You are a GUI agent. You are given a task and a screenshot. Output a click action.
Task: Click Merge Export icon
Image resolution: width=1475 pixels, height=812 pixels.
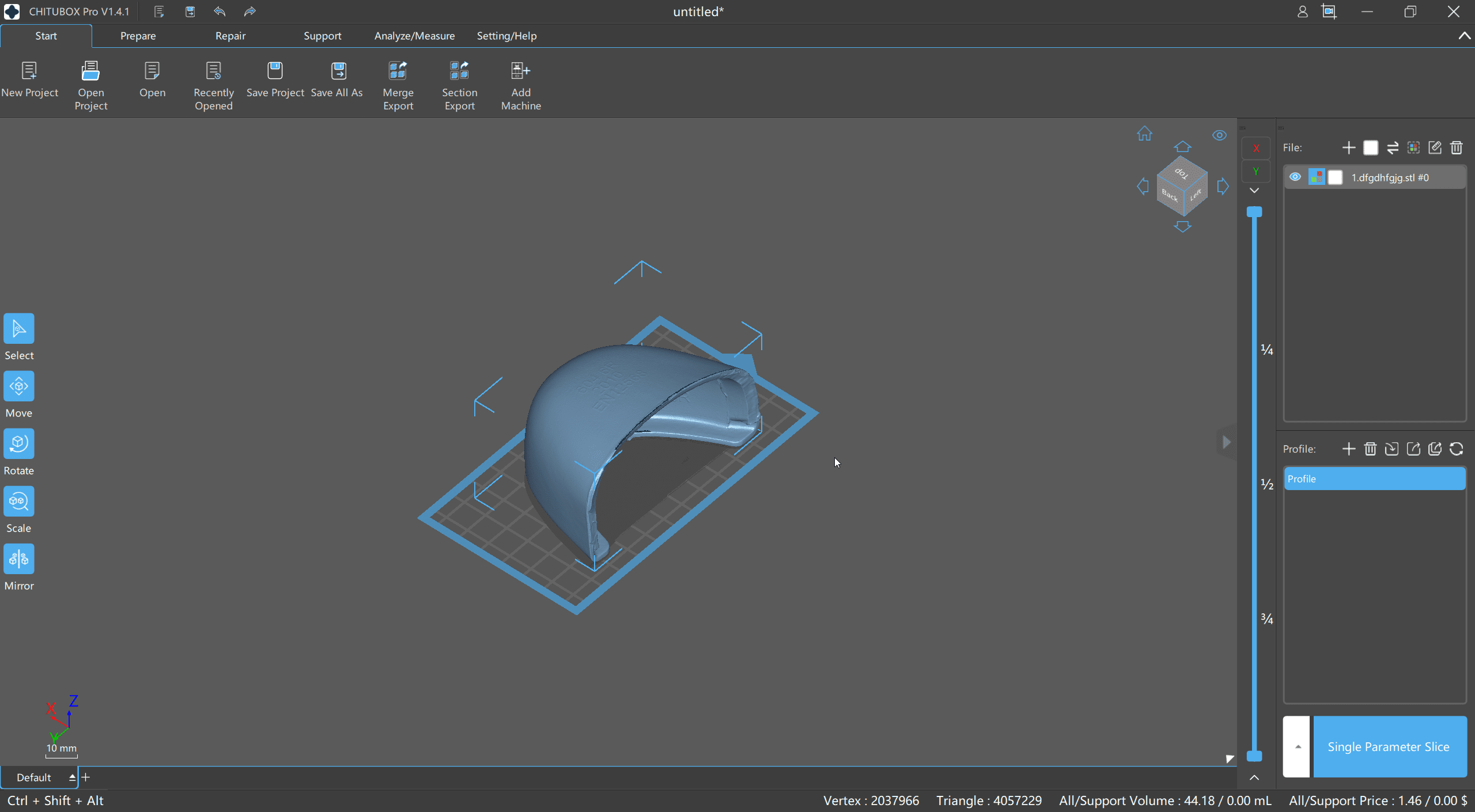coord(398,71)
